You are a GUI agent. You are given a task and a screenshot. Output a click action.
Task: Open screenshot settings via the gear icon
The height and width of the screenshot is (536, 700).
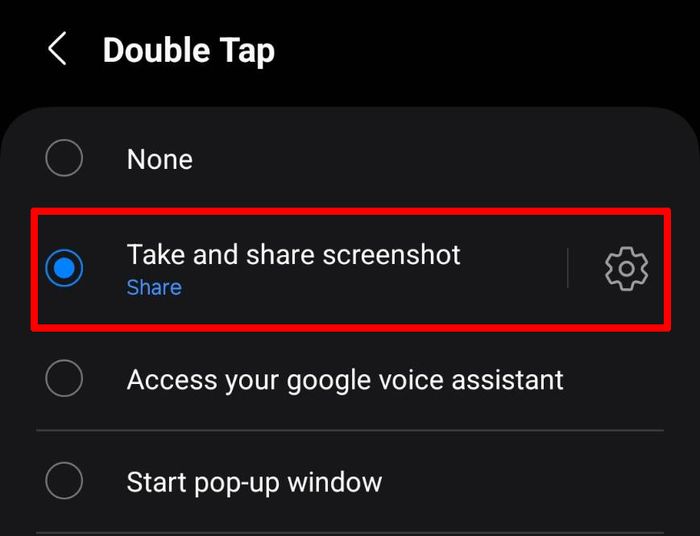click(626, 268)
